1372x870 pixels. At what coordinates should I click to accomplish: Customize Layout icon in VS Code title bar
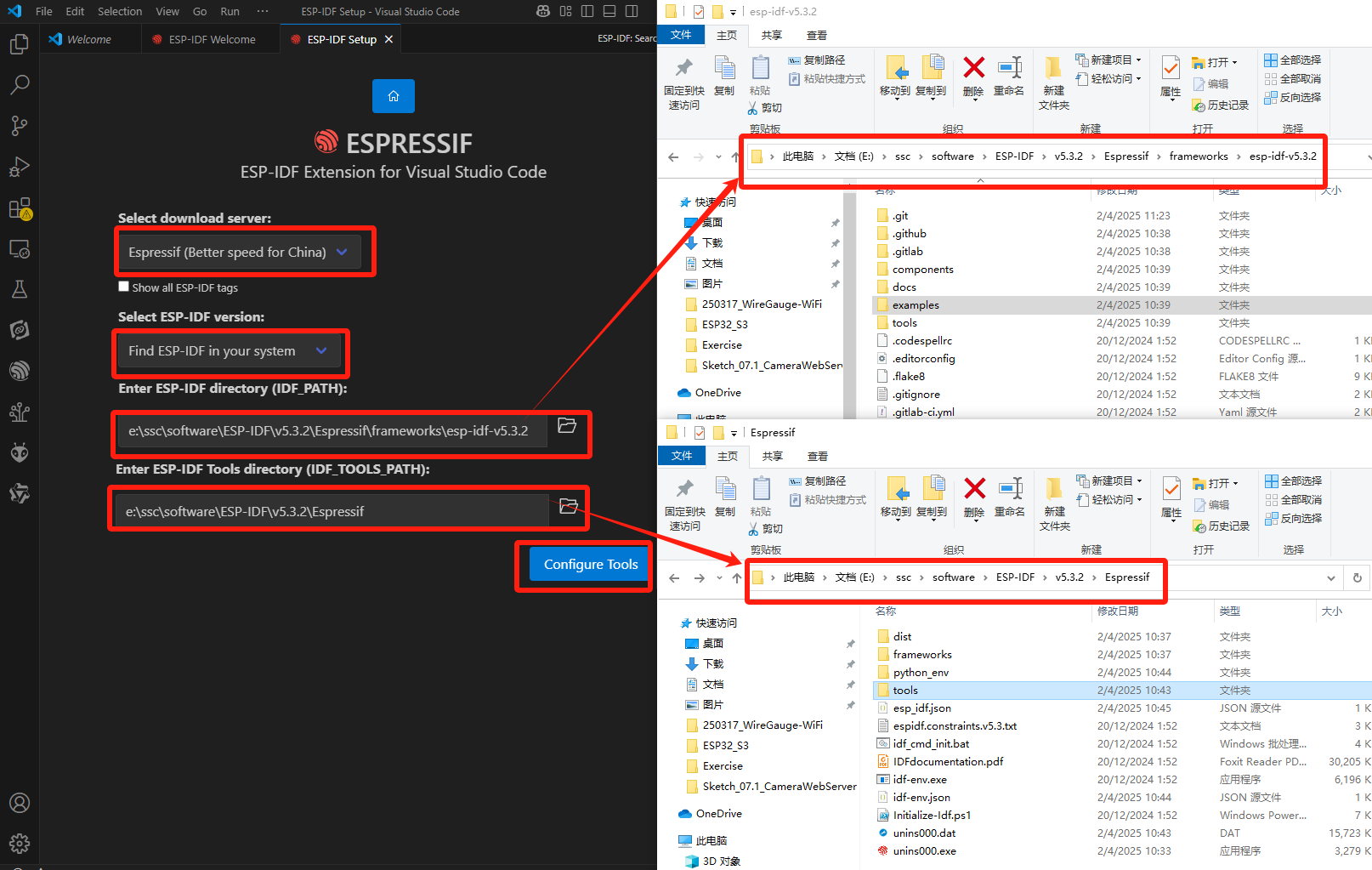[x=565, y=11]
